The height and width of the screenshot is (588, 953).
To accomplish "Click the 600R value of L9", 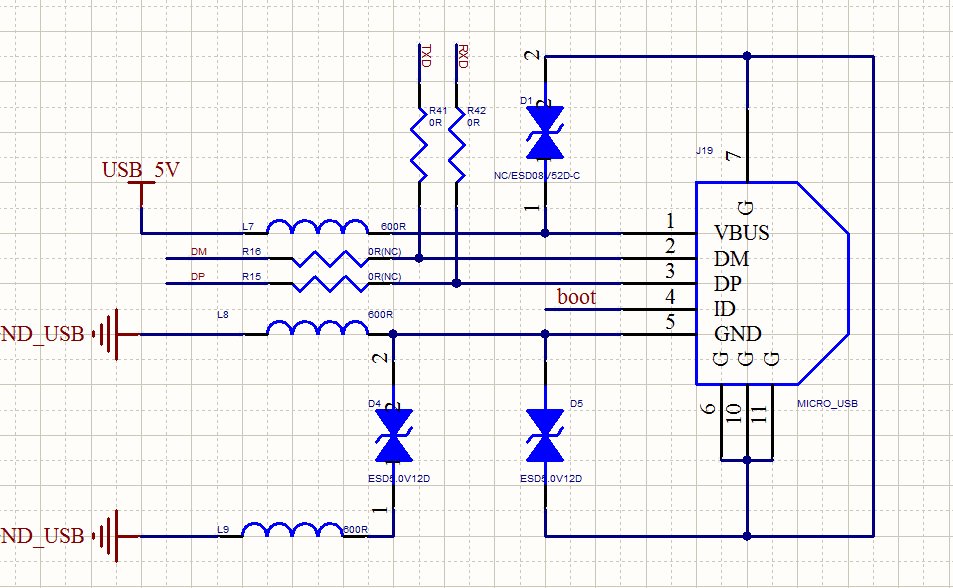I will [x=356, y=530].
